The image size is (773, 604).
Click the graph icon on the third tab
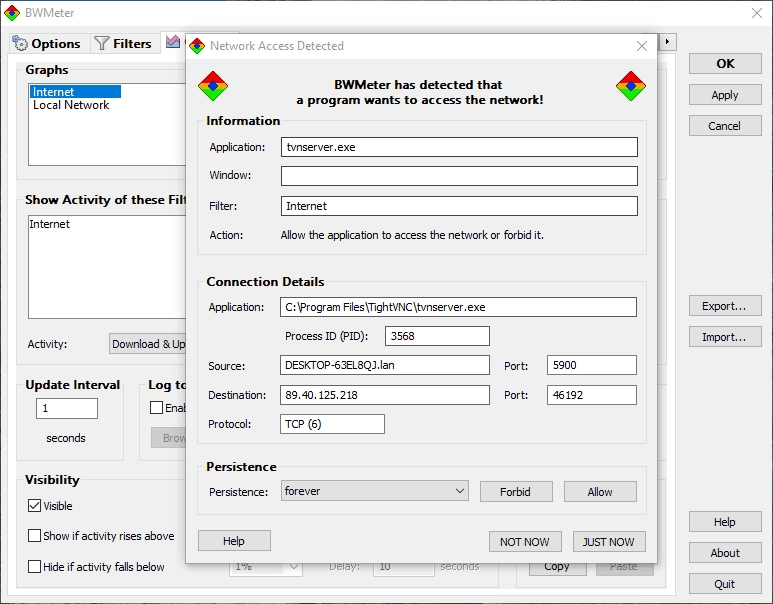[x=173, y=41]
